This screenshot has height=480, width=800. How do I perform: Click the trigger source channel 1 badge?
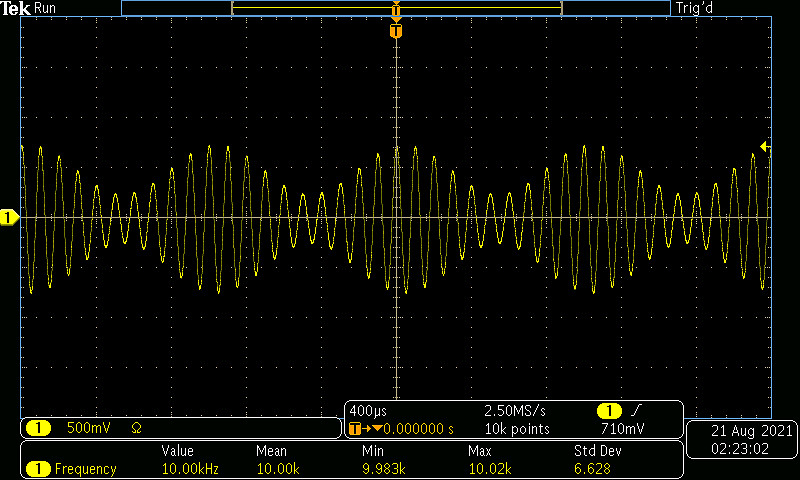(609, 411)
